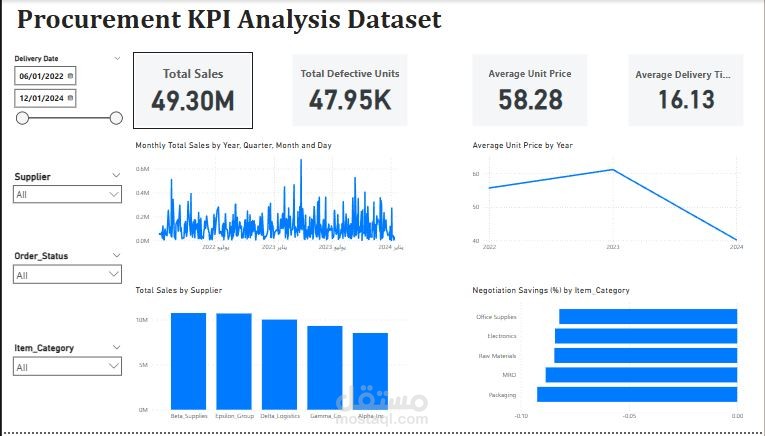This screenshot has height=436, width=765.
Task: Select the Average Unit Price card
Action: click(530, 90)
